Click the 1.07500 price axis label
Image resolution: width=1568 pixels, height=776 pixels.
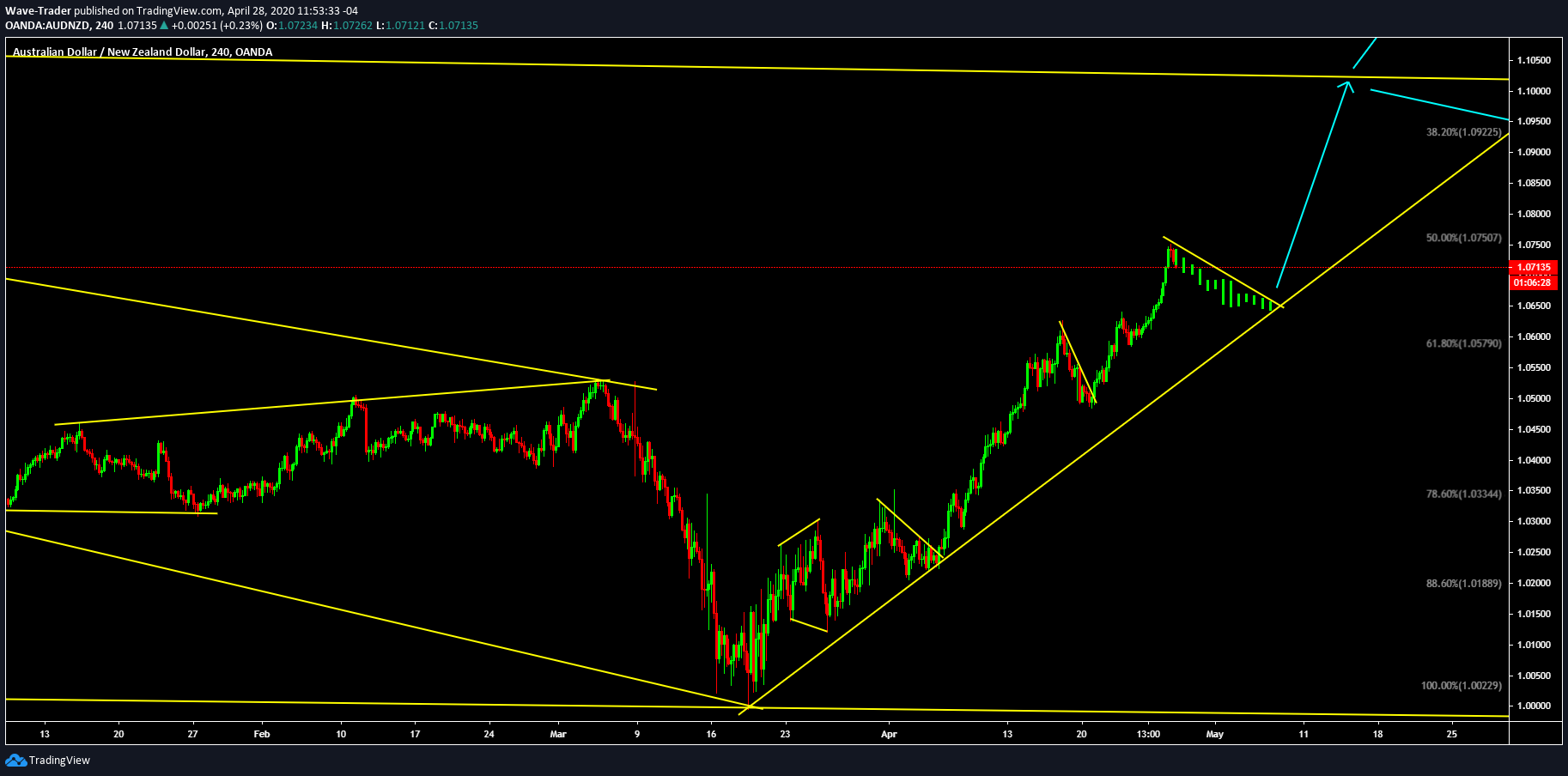pos(1534,246)
